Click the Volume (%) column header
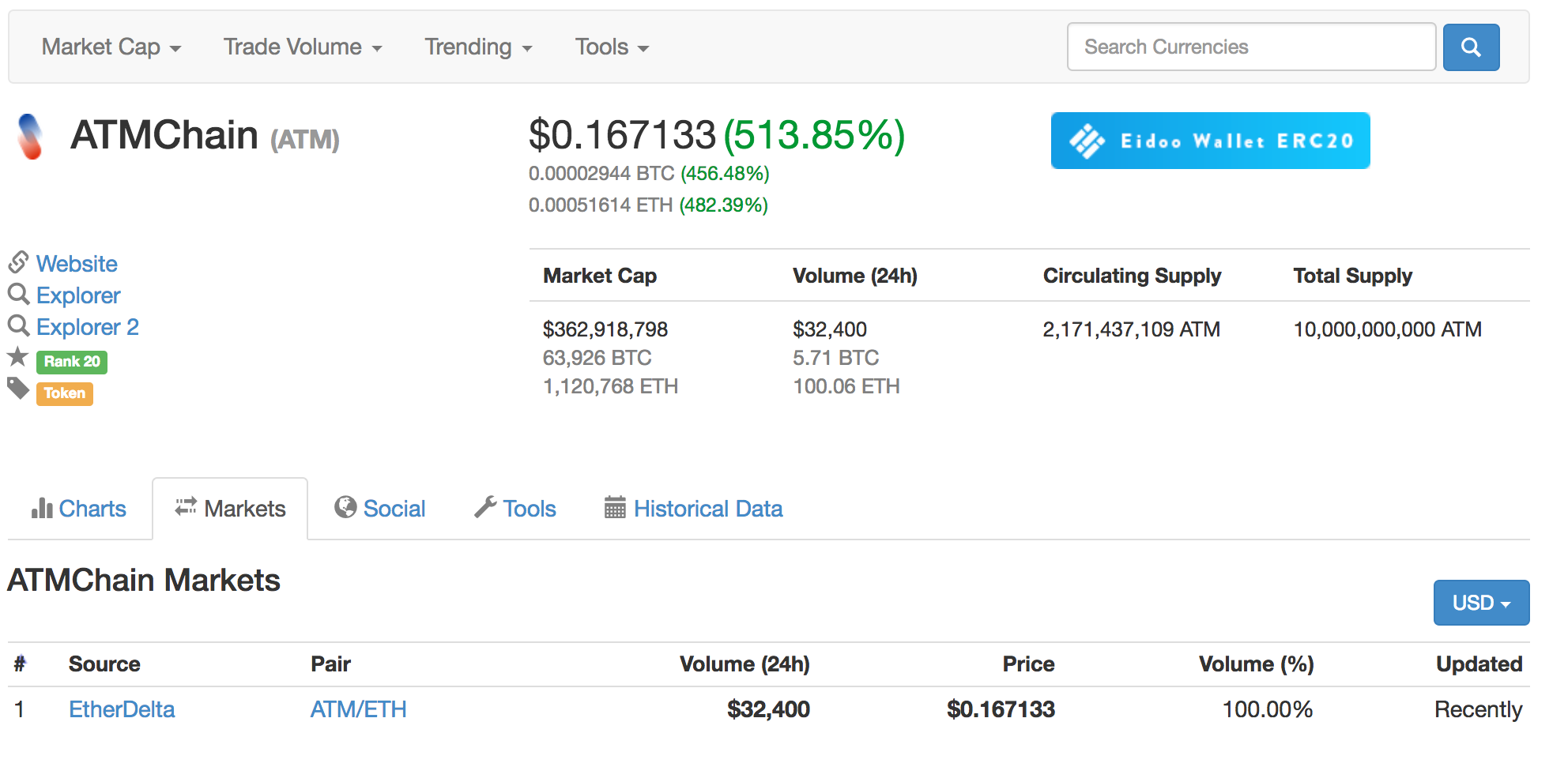 pos(1256,664)
